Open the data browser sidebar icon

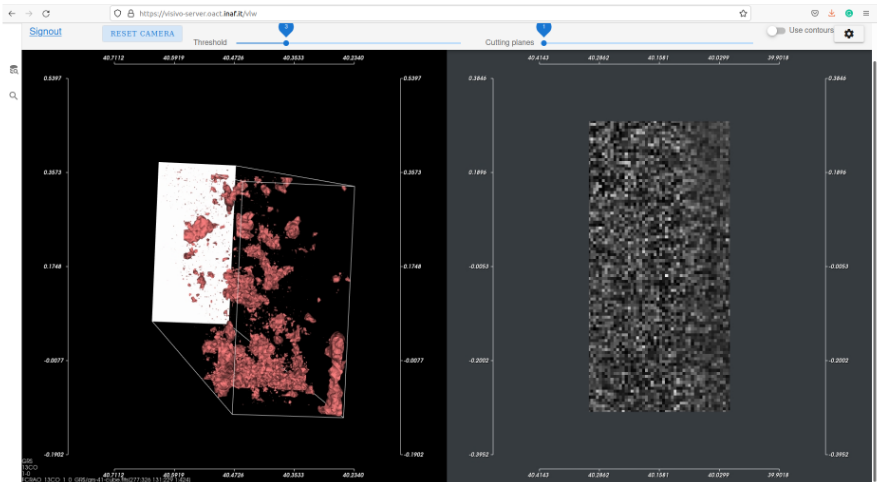[x=13, y=70]
